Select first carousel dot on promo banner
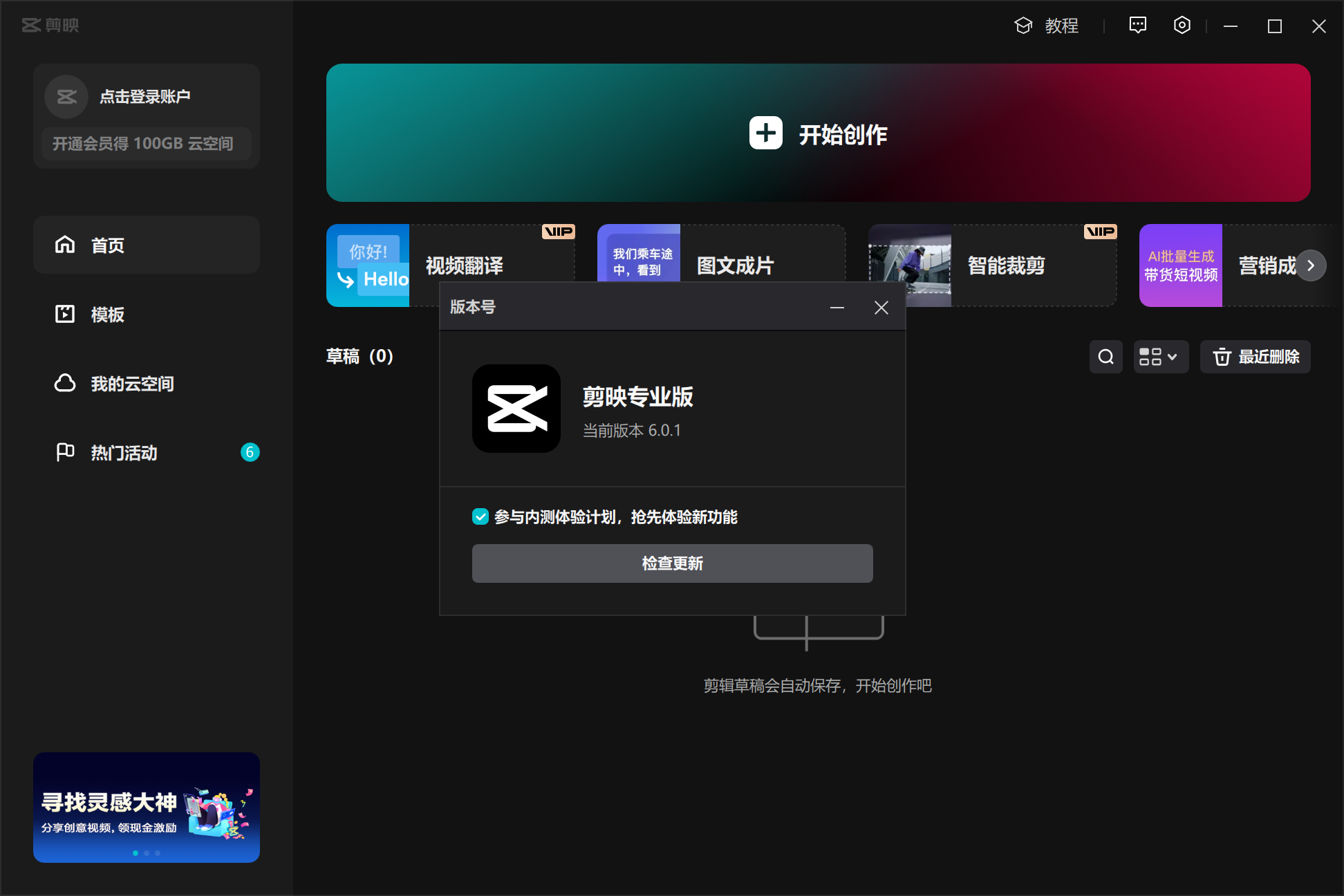Screen dimensions: 1344x896 (x=136, y=853)
